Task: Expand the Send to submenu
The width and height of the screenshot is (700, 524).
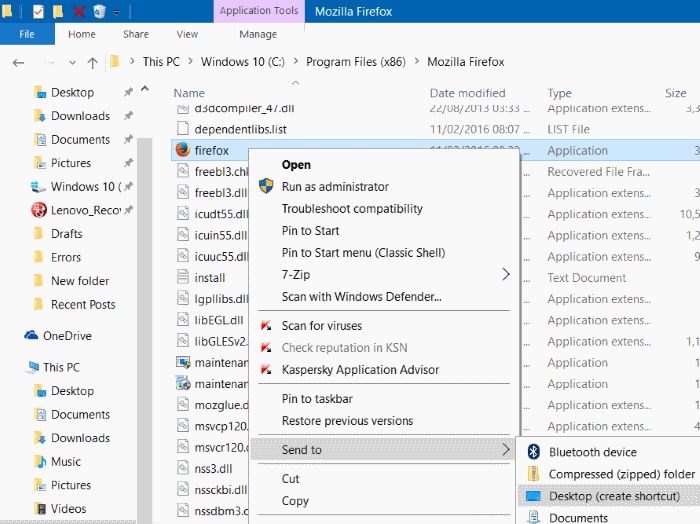Action: [x=384, y=449]
